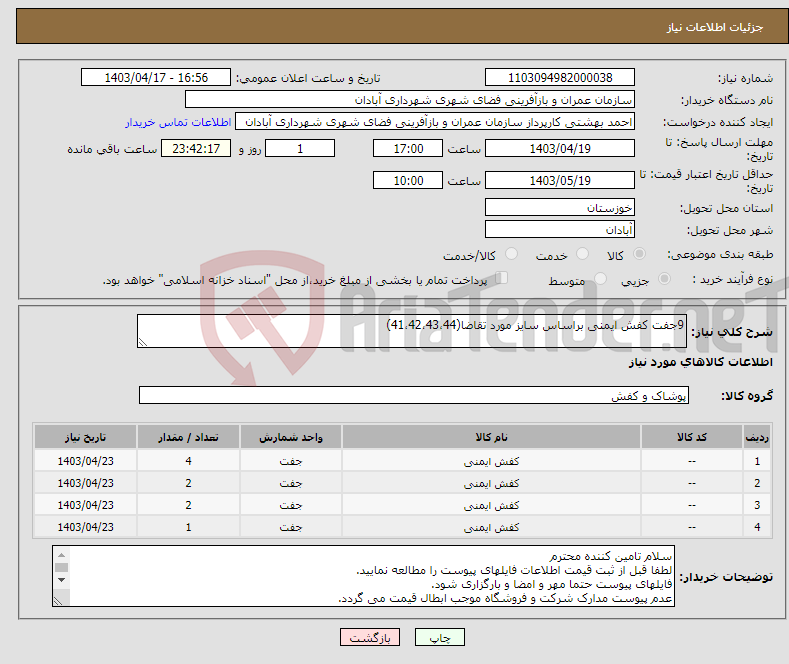Click announcement date field 1403/04/17 - 16:56

click(156, 77)
